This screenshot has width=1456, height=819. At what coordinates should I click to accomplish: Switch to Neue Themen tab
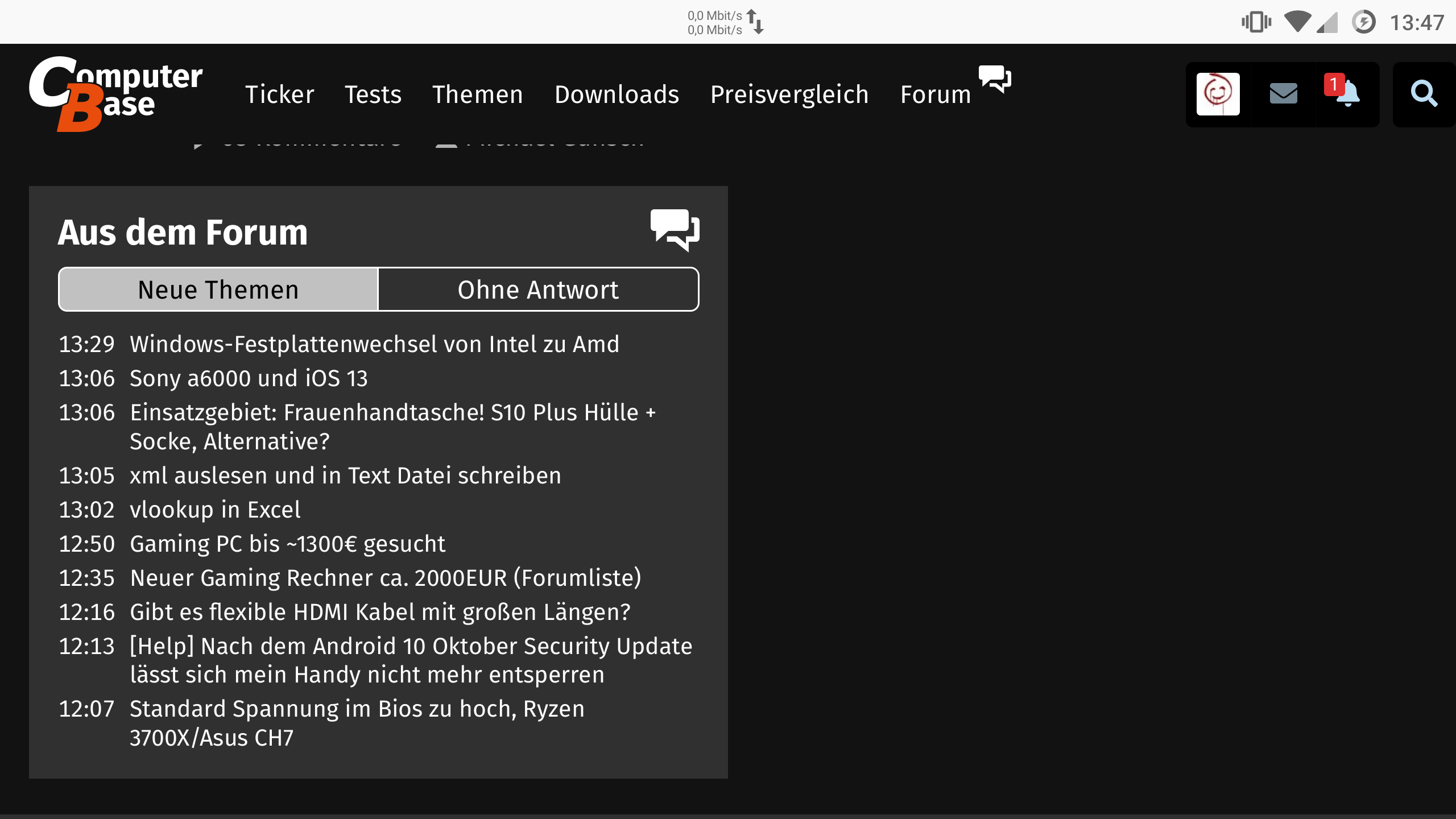[x=218, y=289]
